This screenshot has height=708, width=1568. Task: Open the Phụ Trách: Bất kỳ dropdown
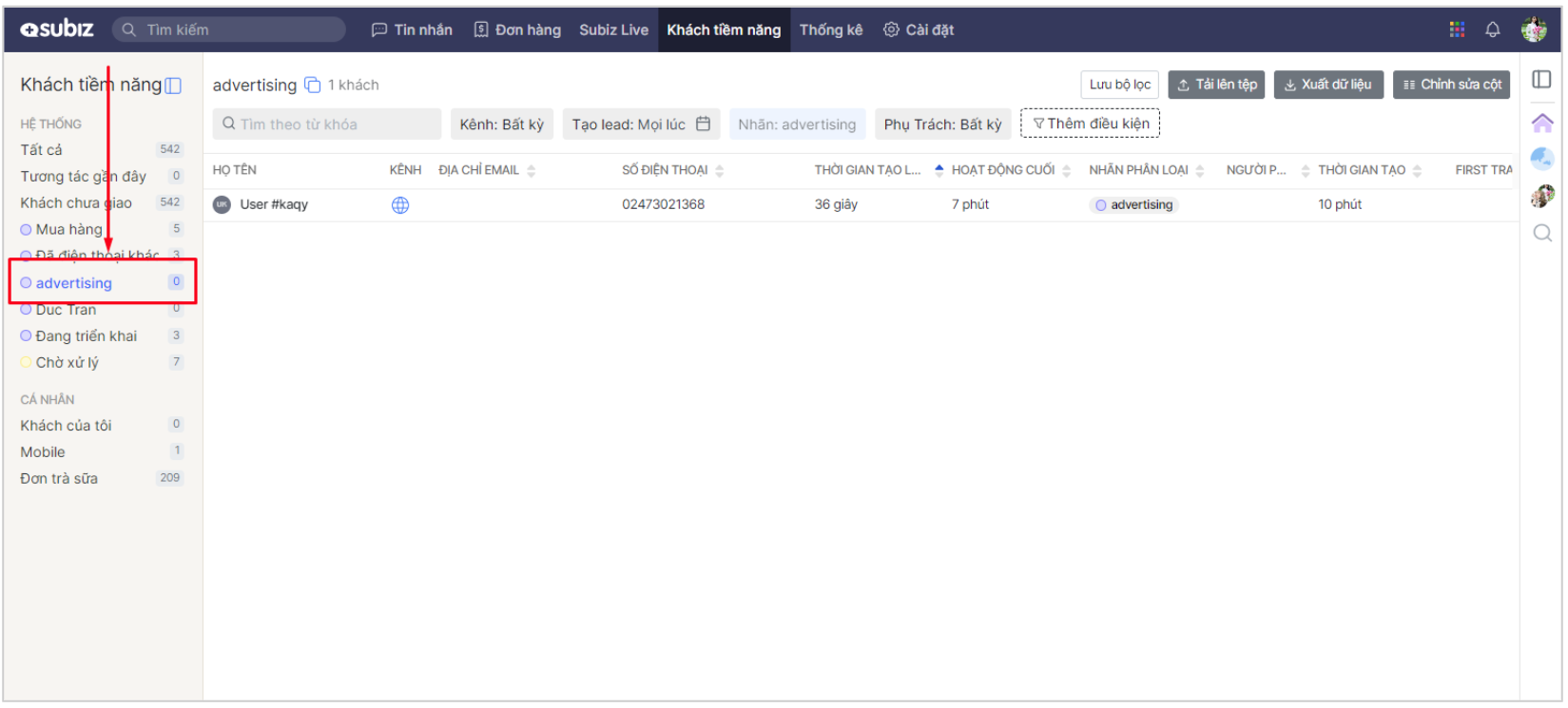click(942, 124)
